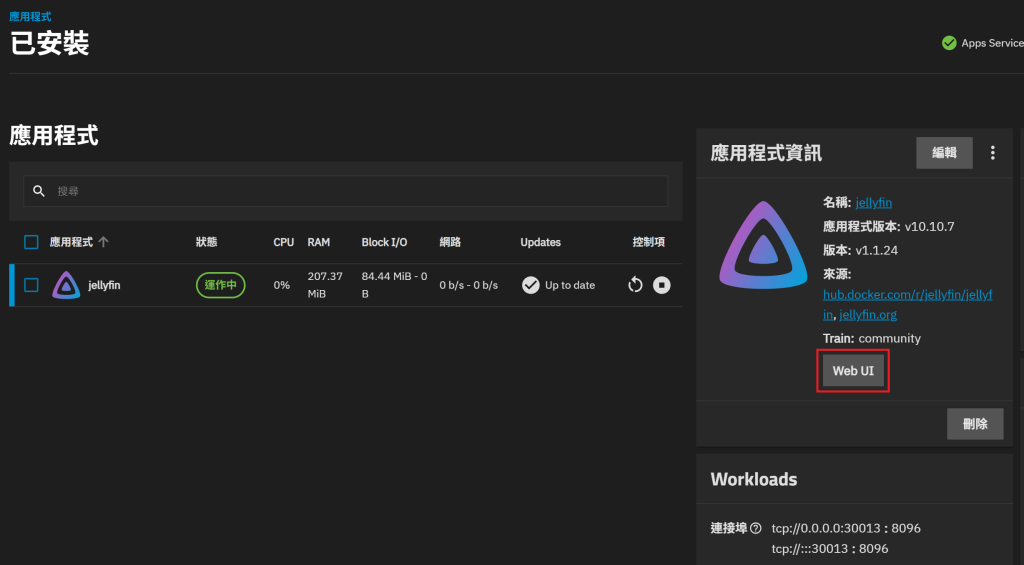Click the v1.1.24 version value
The image size is (1024, 565).
(x=876, y=250)
